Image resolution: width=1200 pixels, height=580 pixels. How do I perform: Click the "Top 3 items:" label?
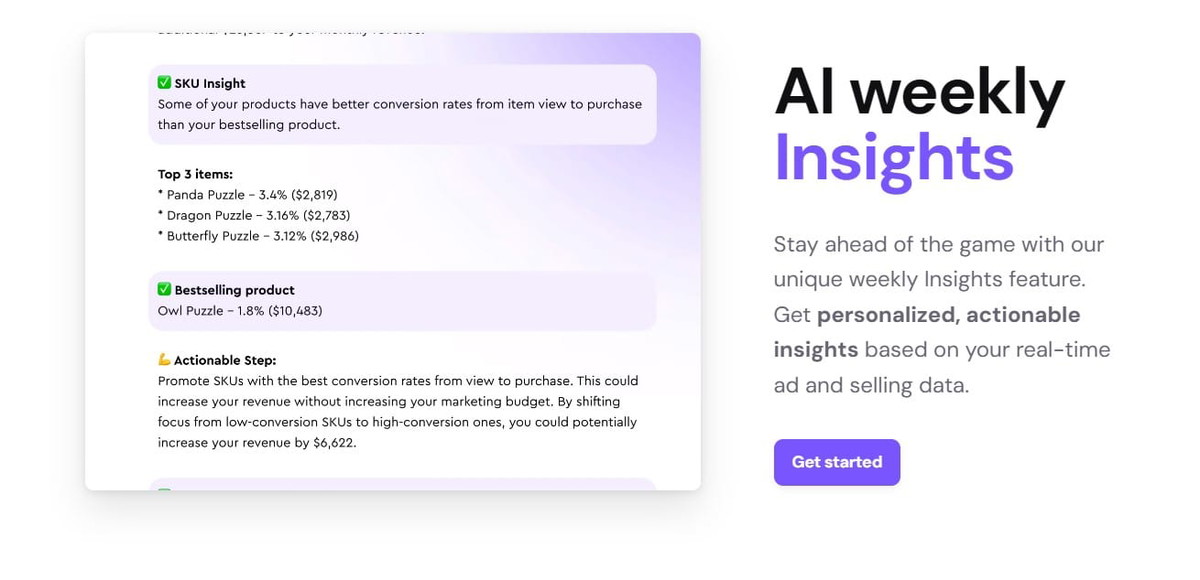pyautogui.click(x=195, y=174)
